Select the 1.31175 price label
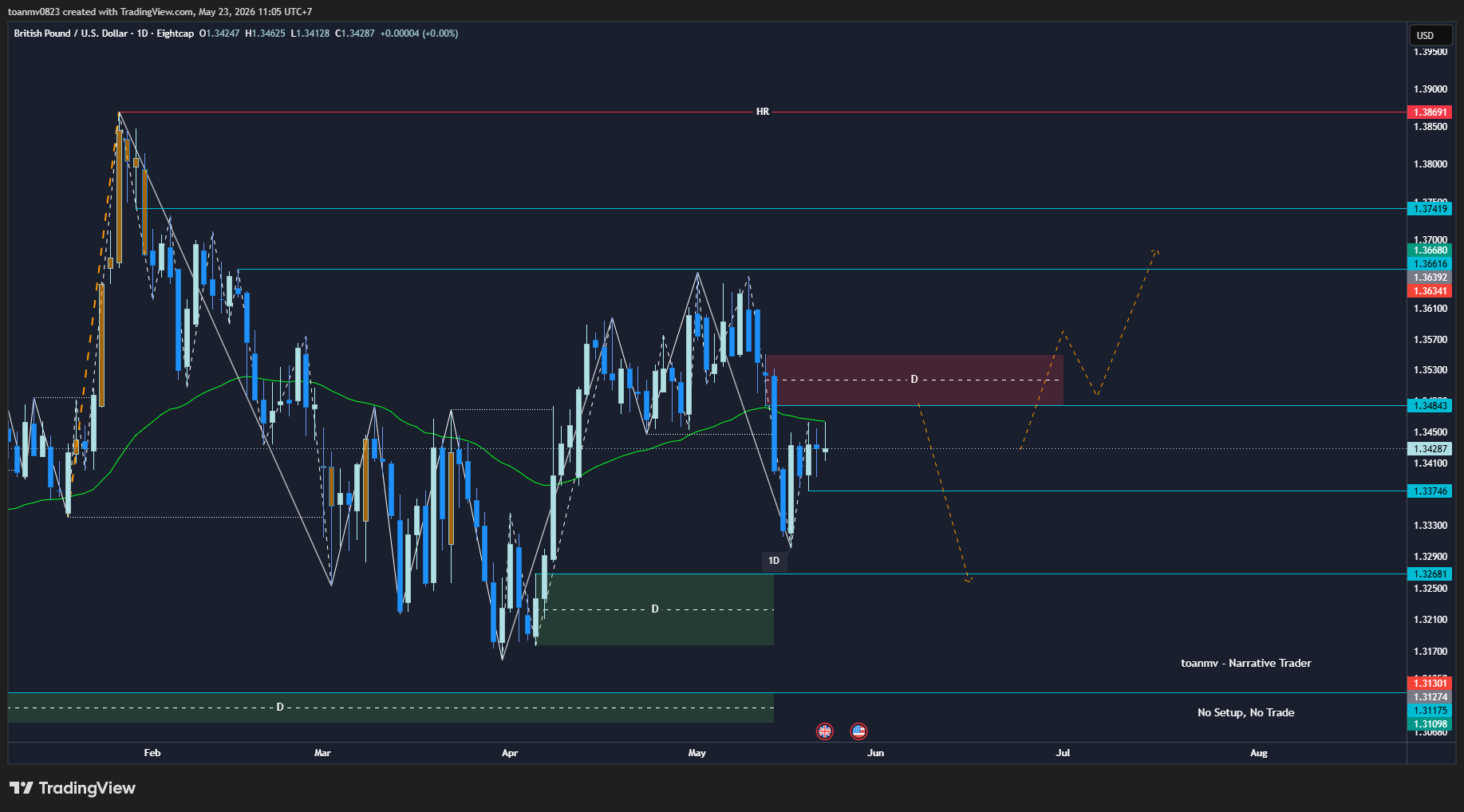Viewport: 1464px width, 812px height. [x=1430, y=711]
